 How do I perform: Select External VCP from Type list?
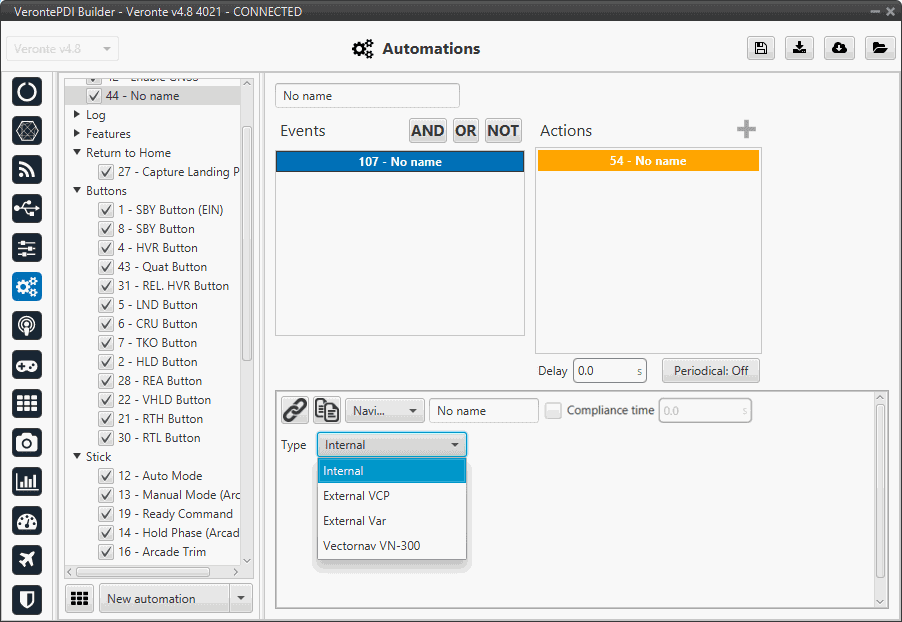pyautogui.click(x=356, y=496)
